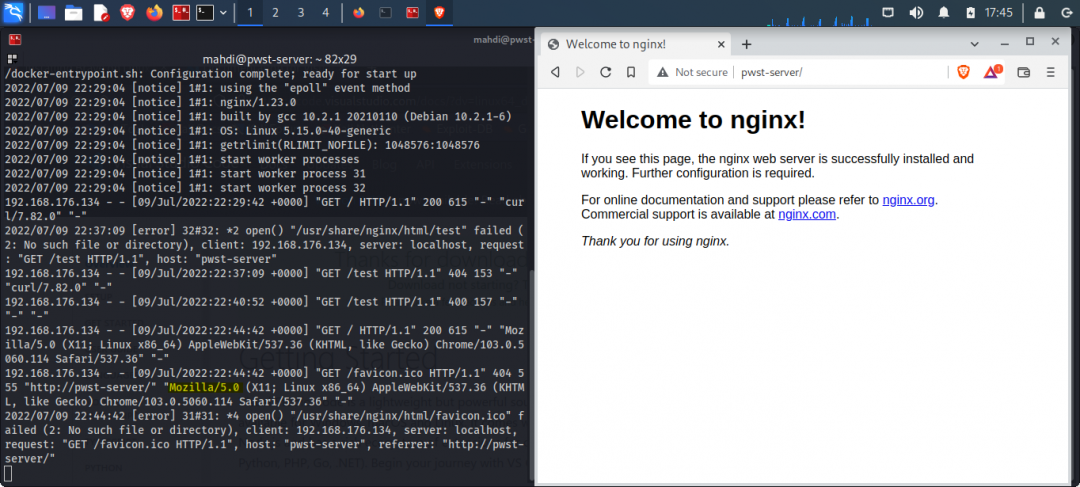The width and height of the screenshot is (1080, 487).
Task: Click the 'getrlimit(RLIMIT_NOFILE)' log line
Action: coord(242,145)
